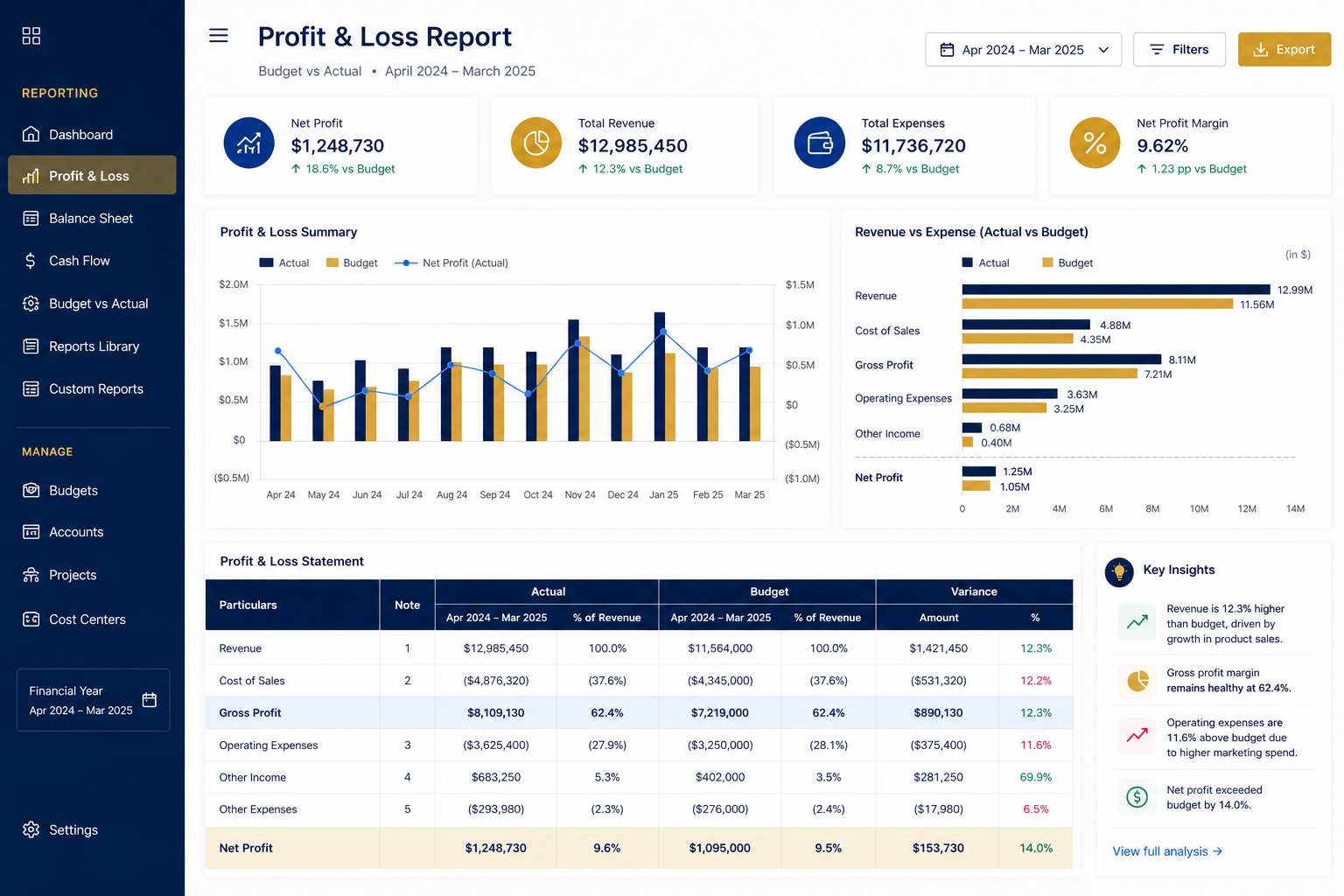
Task: Click the Jan 25 net profit line point
Action: (x=663, y=332)
